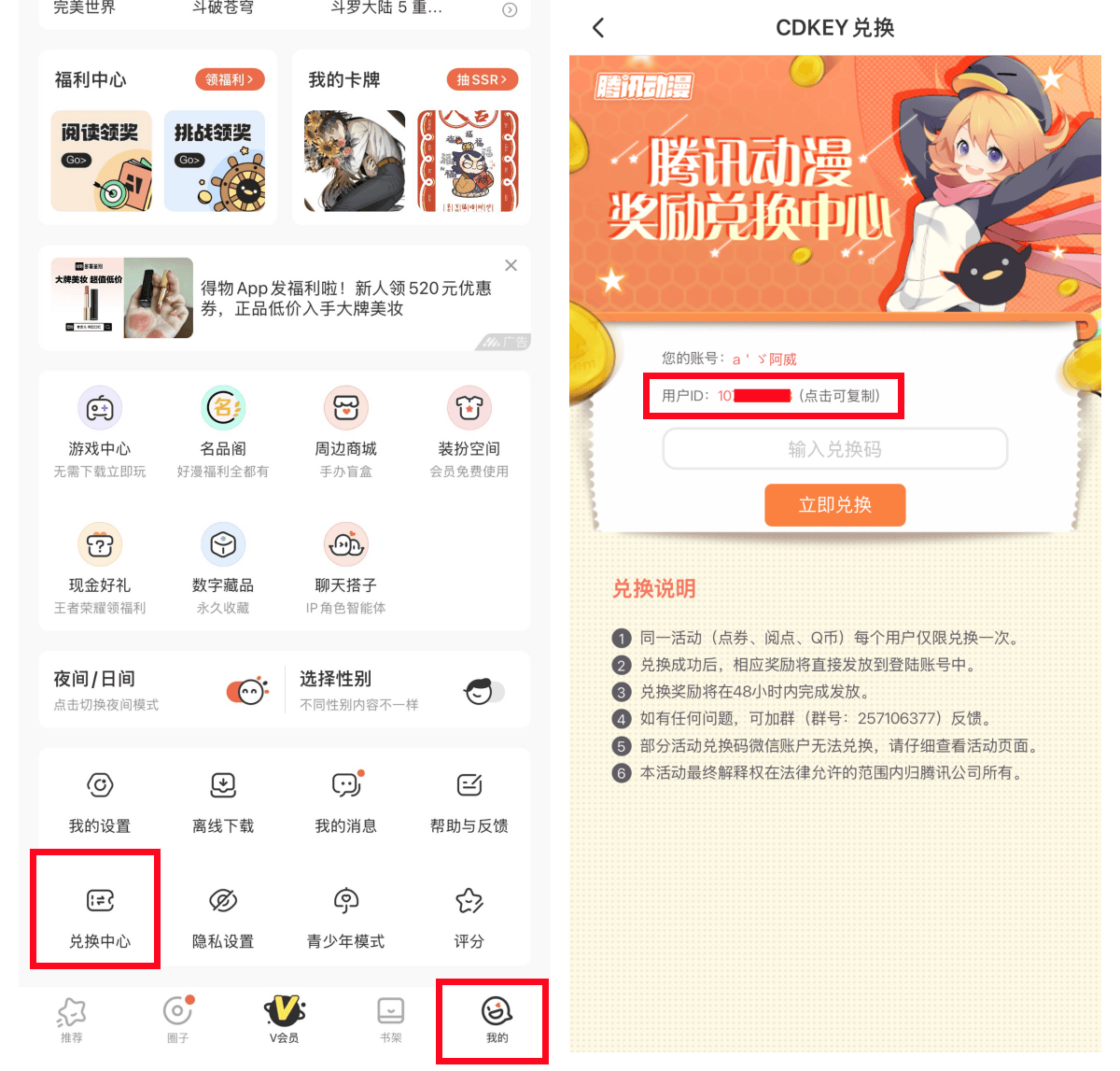Open 离线下载 offline download icon
The width and height of the screenshot is (1120, 1071).
tap(223, 785)
